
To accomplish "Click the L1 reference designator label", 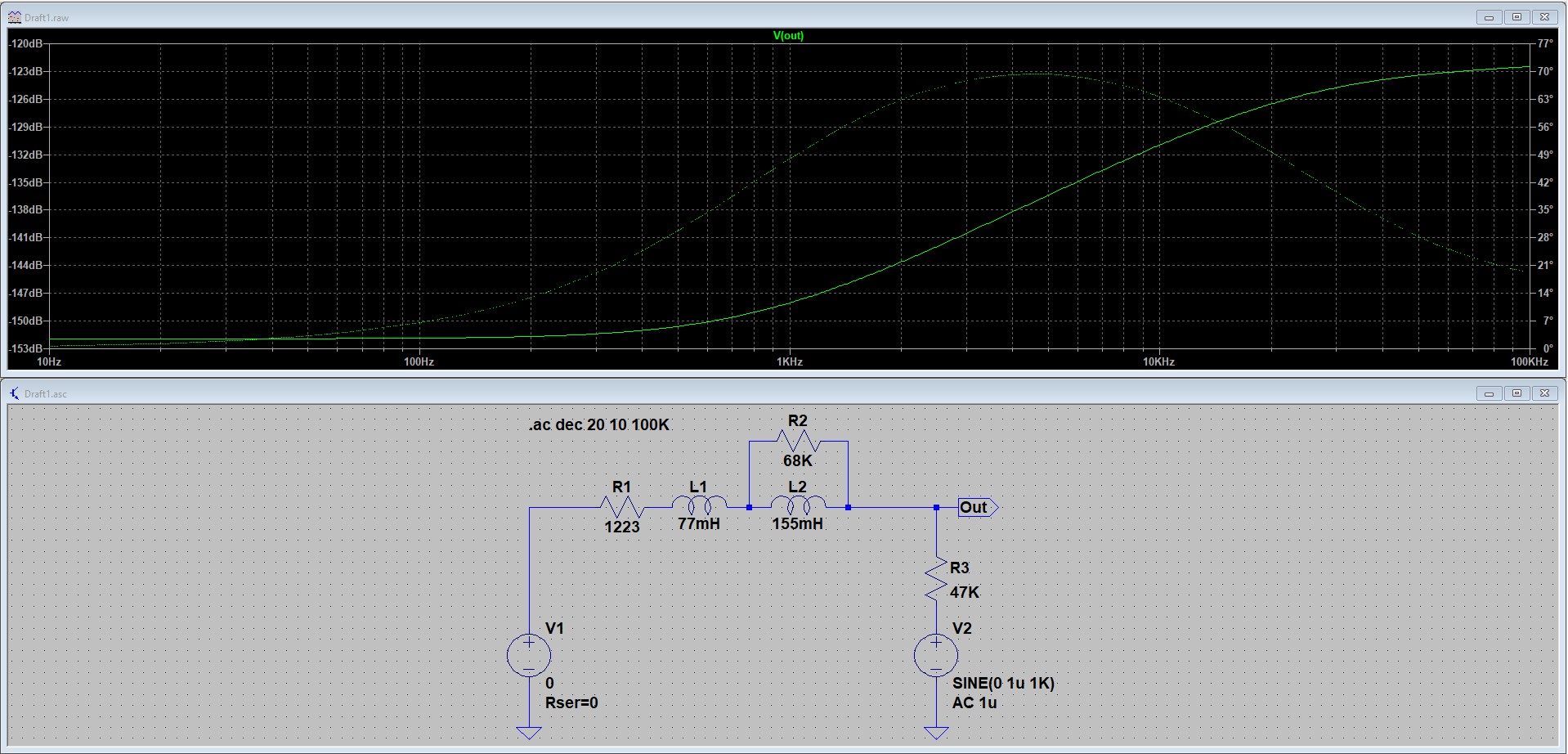I will [698, 487].
